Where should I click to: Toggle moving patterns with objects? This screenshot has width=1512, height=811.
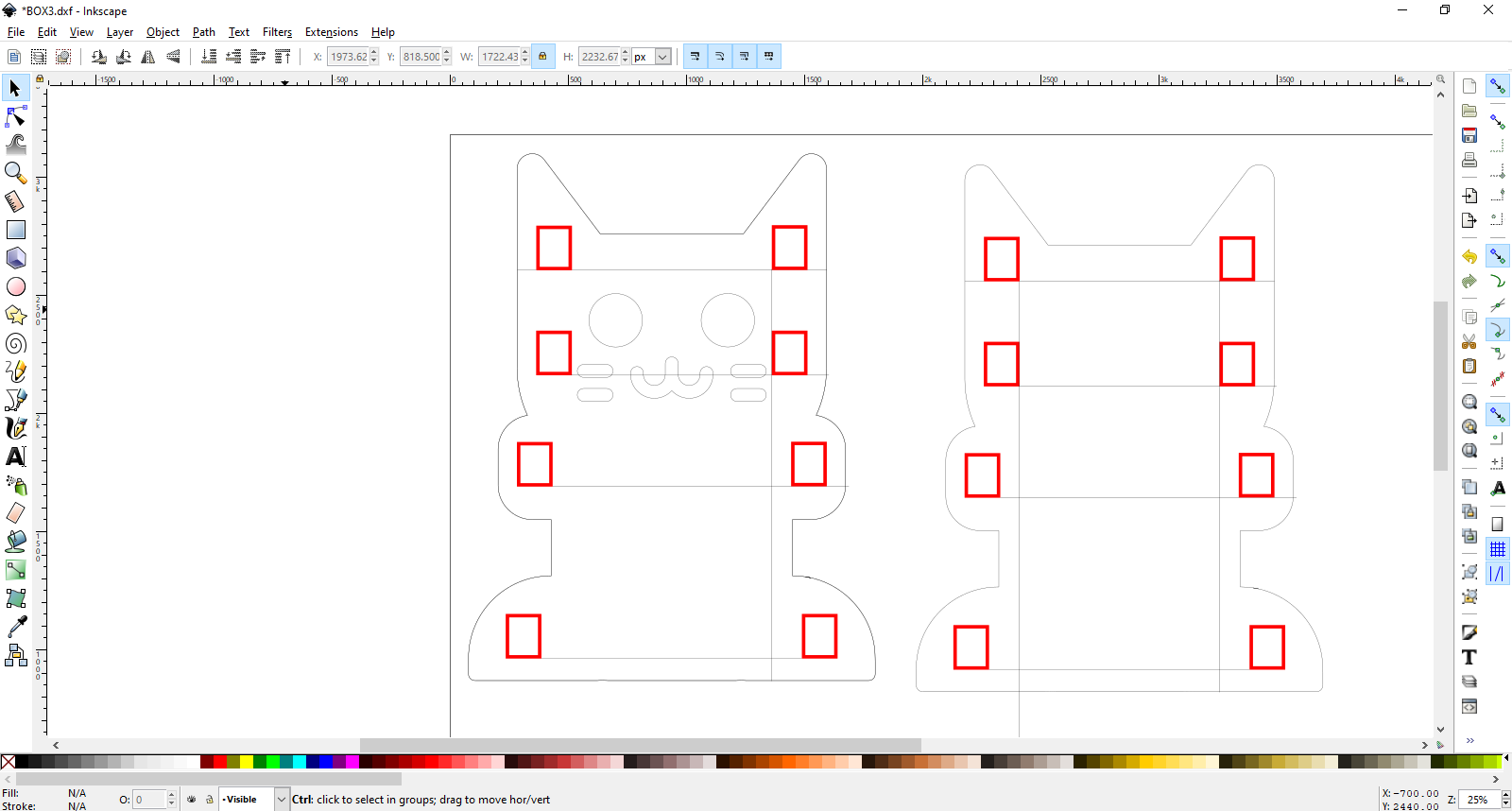768,57
